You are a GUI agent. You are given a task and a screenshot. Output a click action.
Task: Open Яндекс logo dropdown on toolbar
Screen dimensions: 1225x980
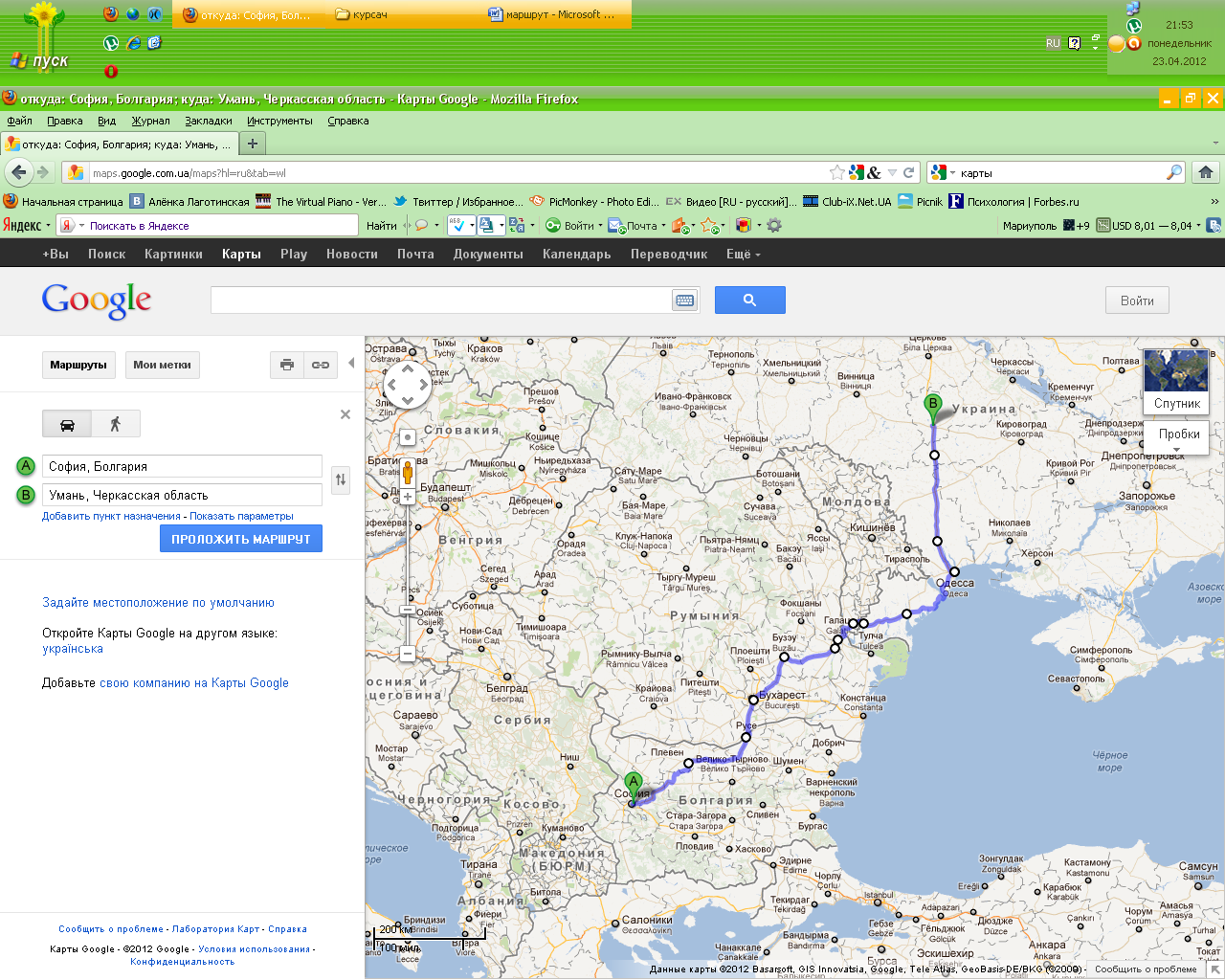pos(26,226)
